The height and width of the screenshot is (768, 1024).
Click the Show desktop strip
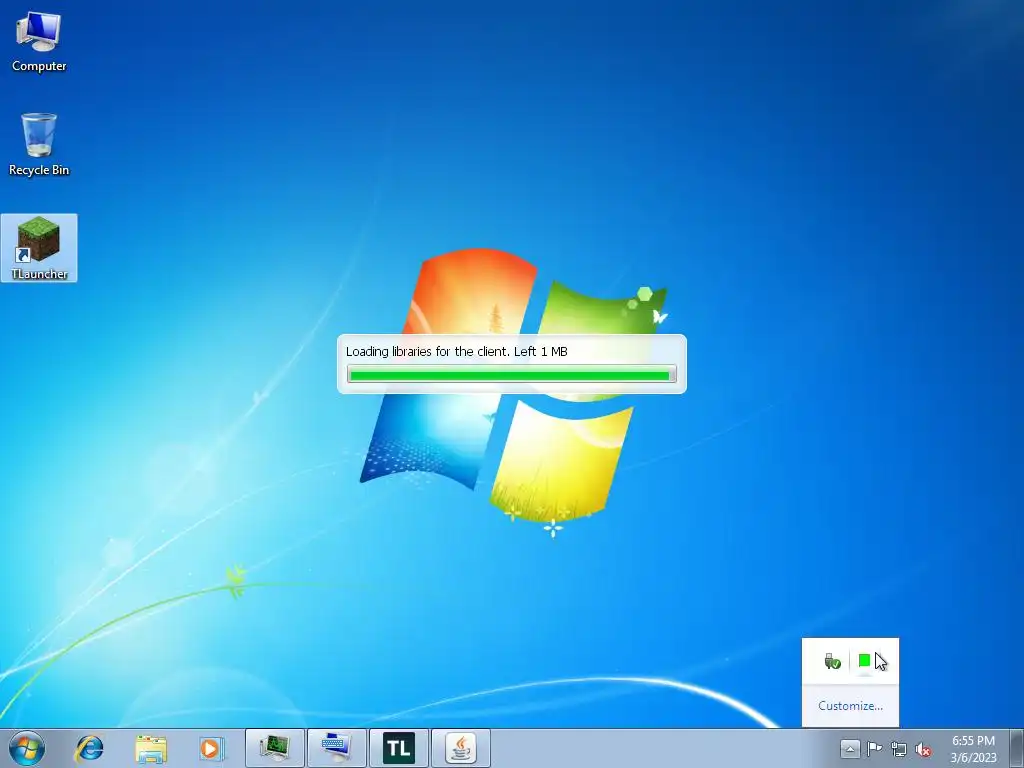click(x=1017, y=748)
